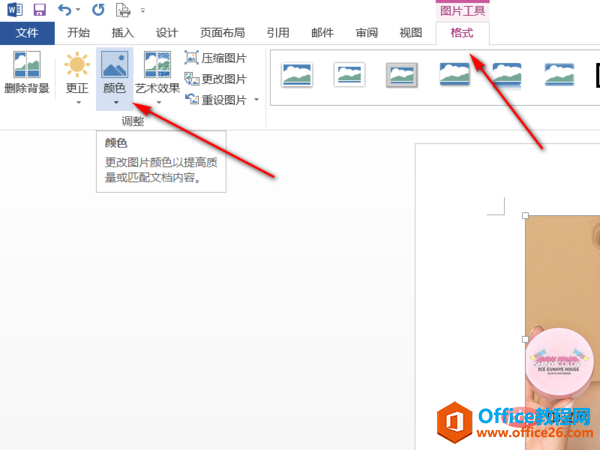
Task: Undo the last action with the undo arrow
Action: [64, 10]
